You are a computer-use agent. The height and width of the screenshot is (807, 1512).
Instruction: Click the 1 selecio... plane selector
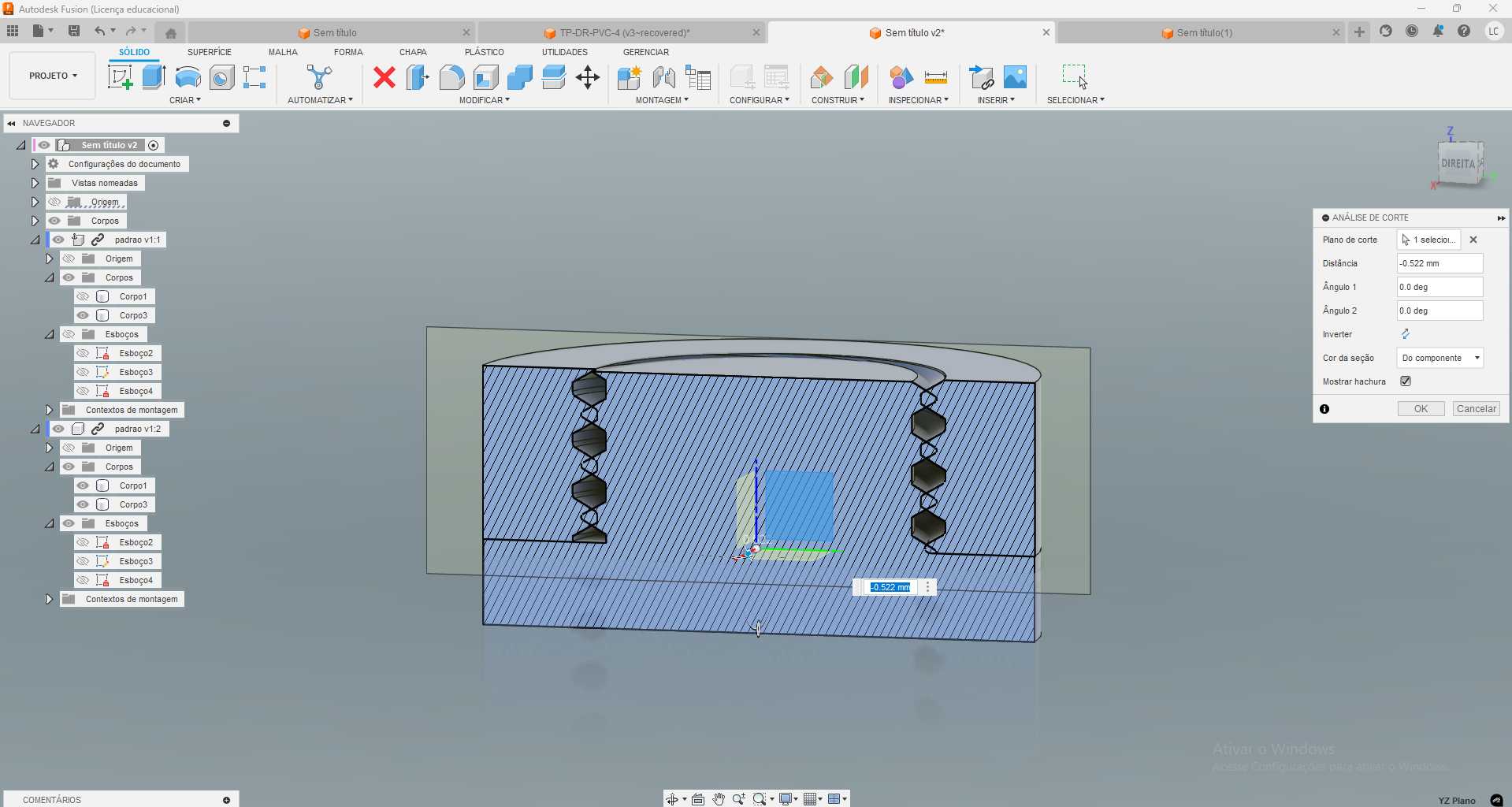click(x=1428, y=240)
